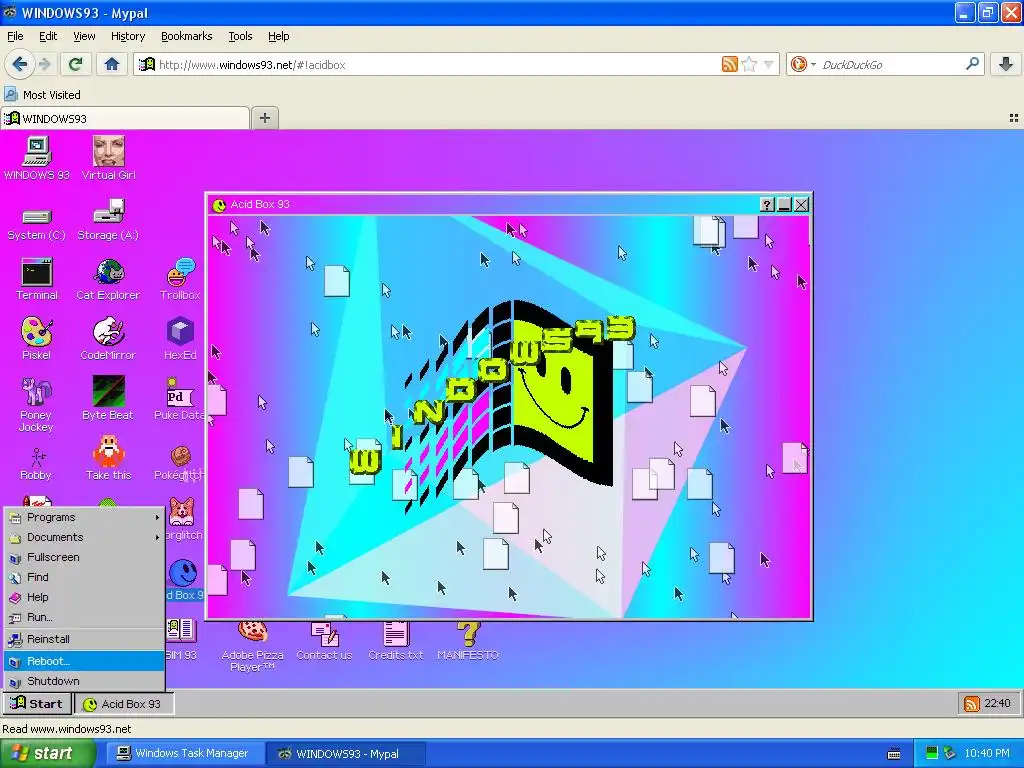This screenshot has width=1024, height=768.
Task: Expand the Documents submenu in Start menu
Action: 84,537
